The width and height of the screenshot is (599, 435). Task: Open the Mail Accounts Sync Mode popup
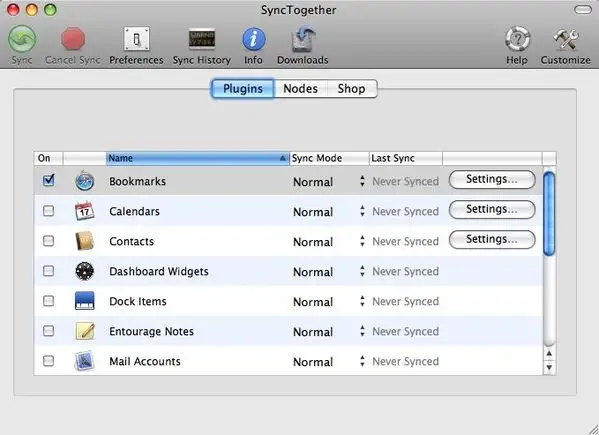[x=329, y=362]
